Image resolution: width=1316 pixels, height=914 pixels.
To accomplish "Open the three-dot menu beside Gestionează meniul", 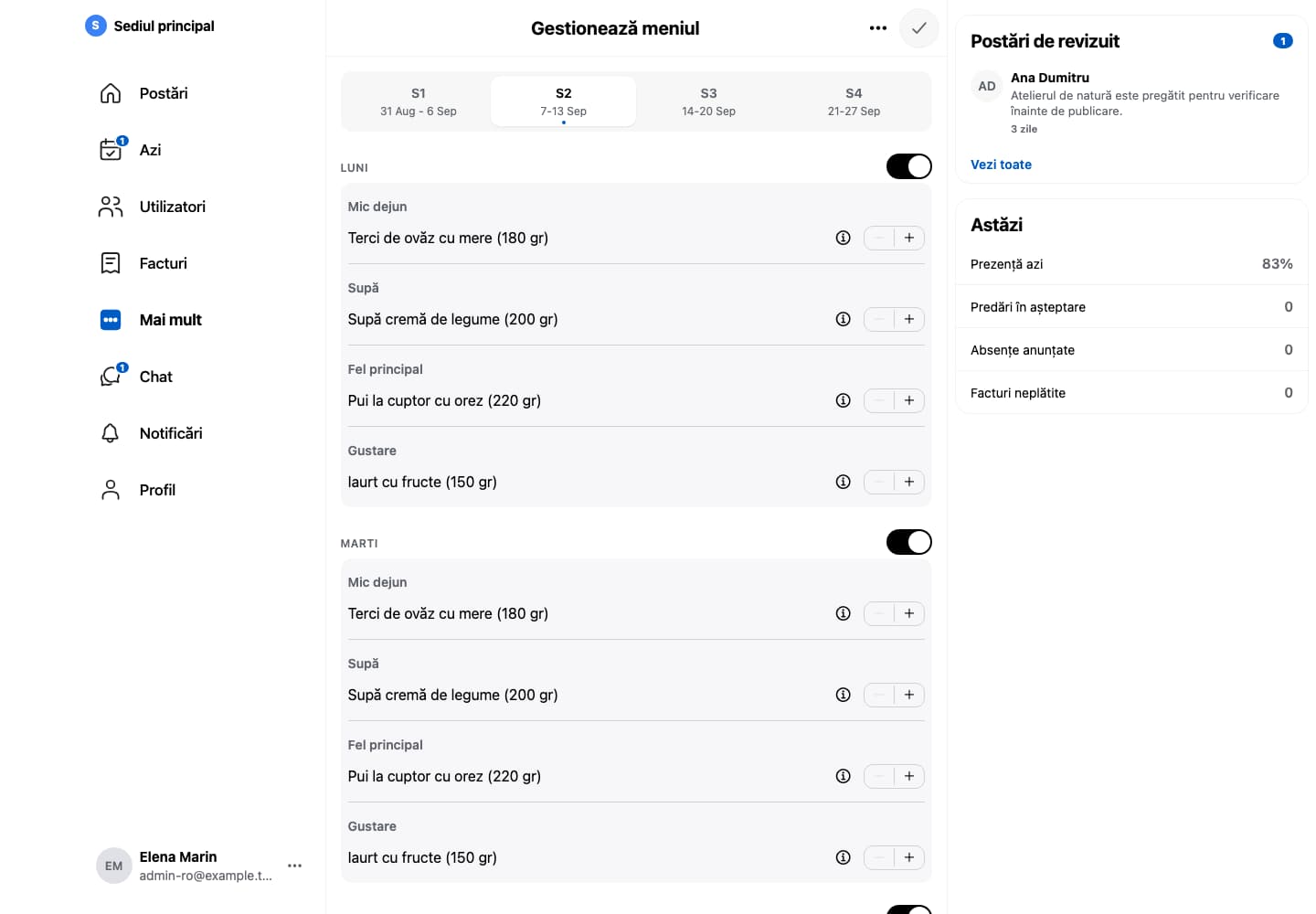I will click(878, 28).
